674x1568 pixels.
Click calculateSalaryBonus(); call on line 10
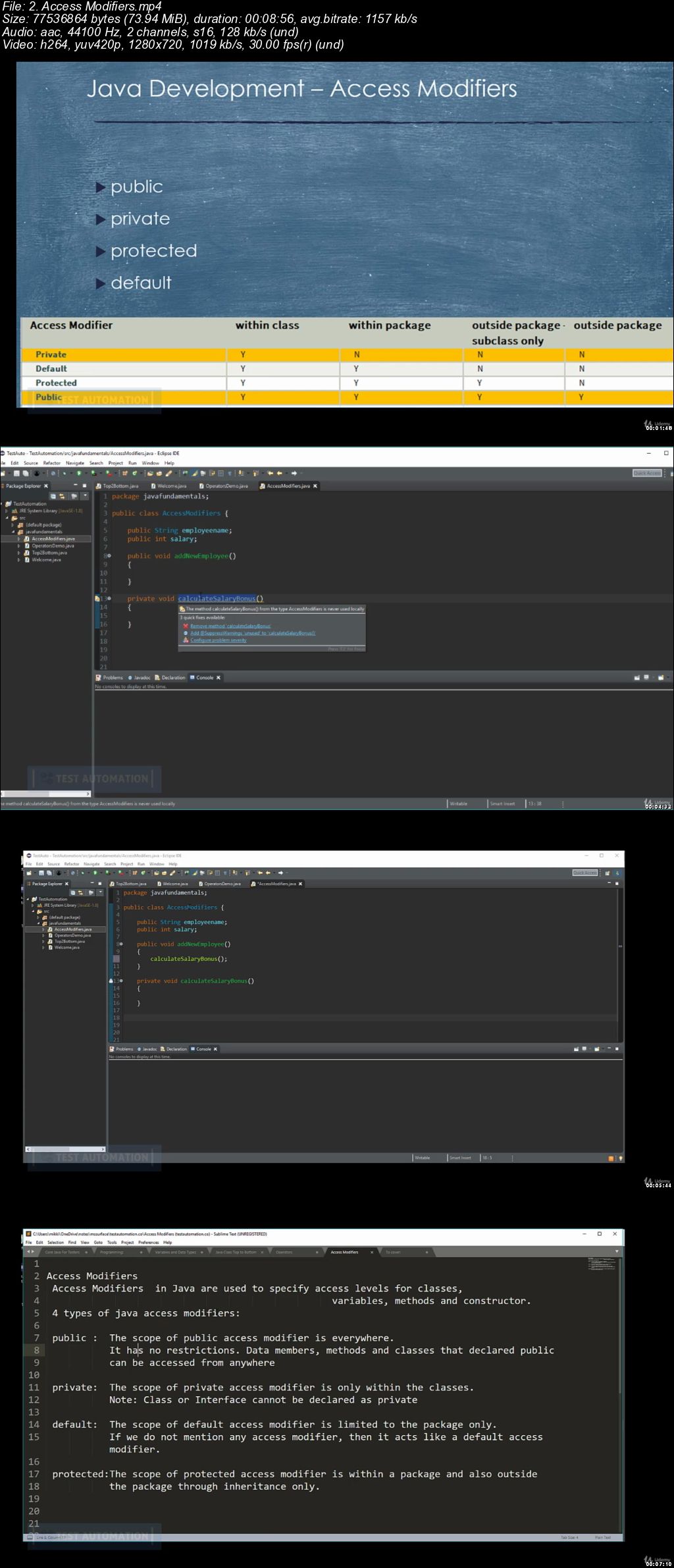[x=188, y=959]
